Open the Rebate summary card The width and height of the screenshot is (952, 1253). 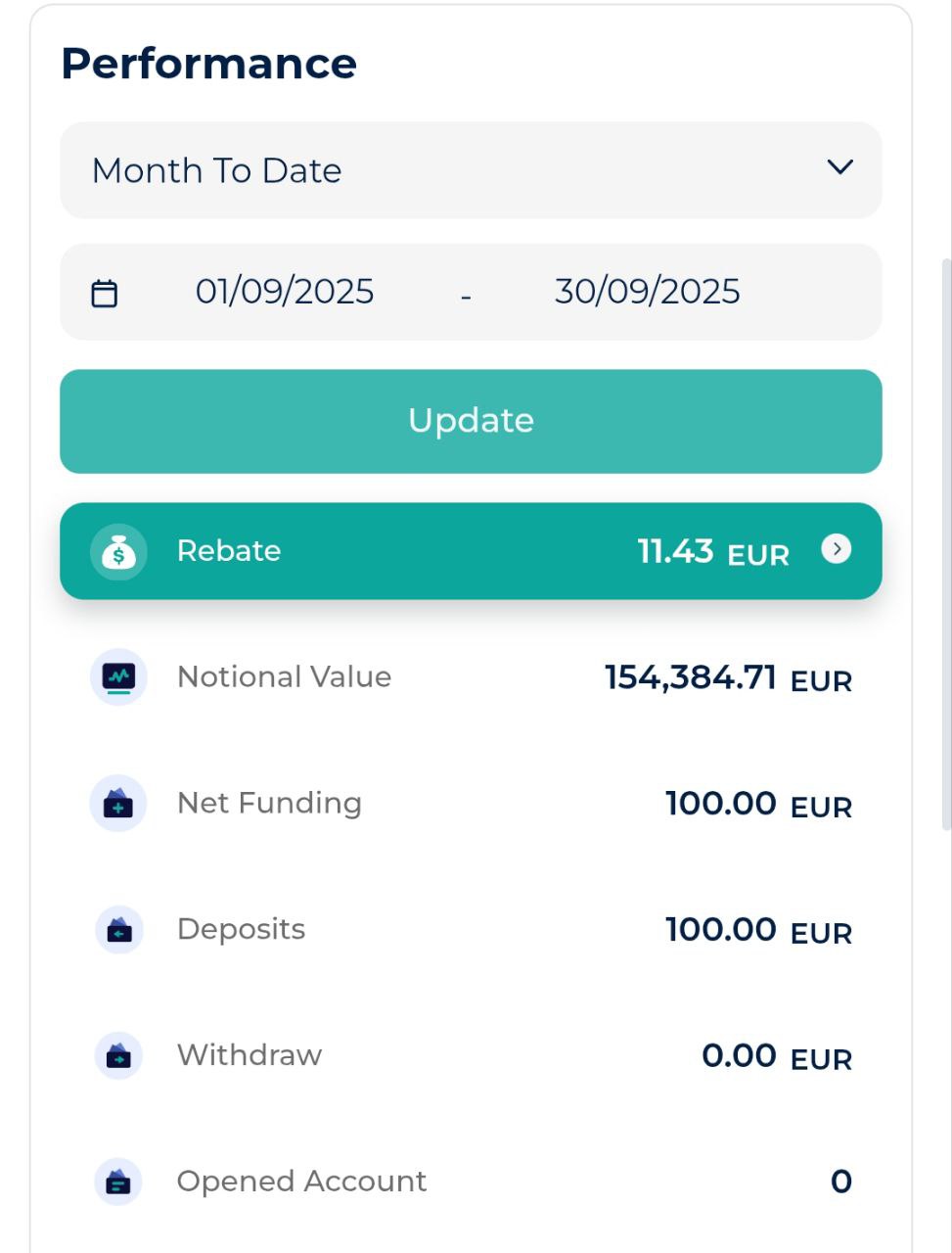(x=471, y=551)
